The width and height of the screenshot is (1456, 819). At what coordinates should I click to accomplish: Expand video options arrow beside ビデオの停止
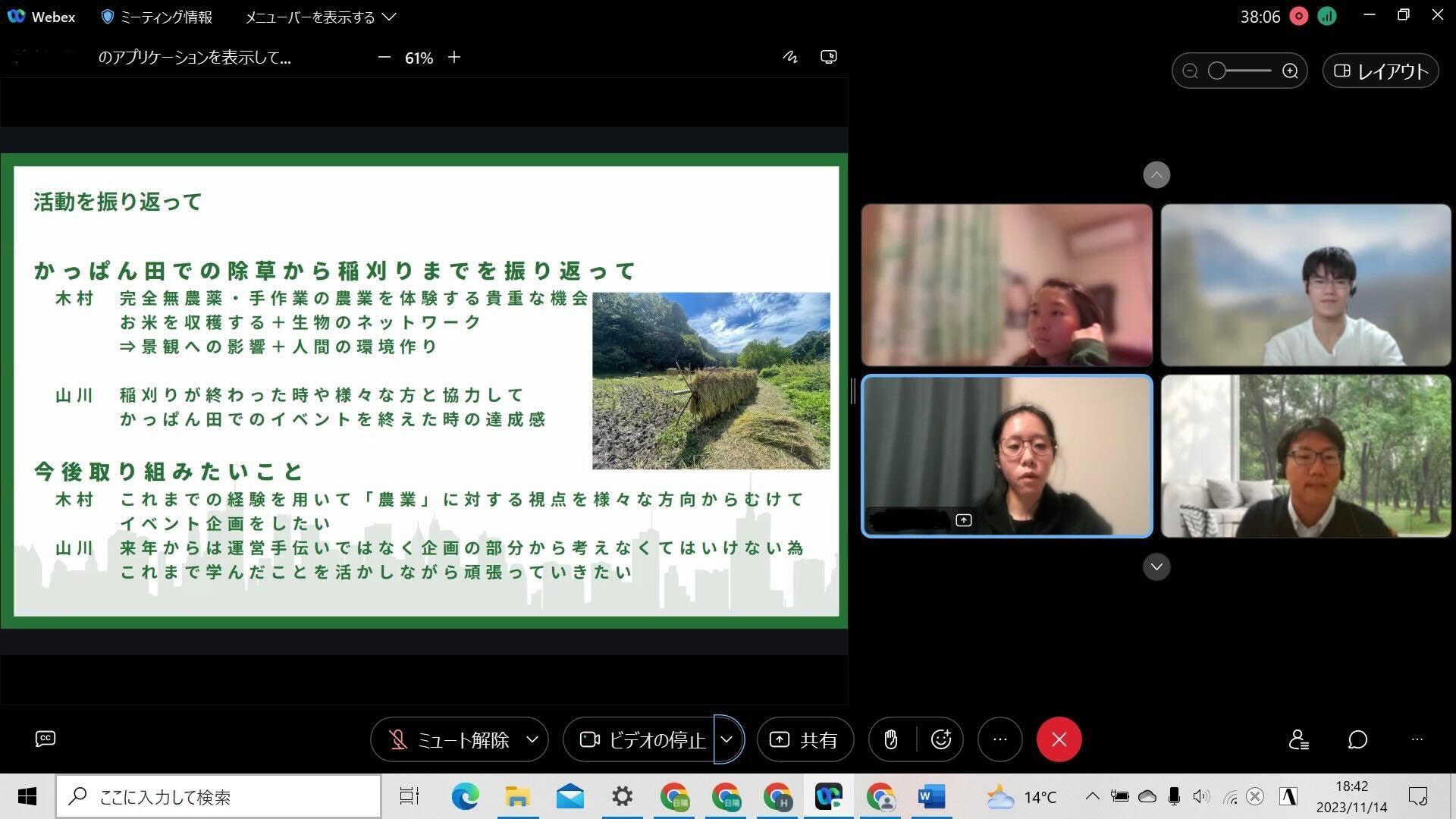726,739
